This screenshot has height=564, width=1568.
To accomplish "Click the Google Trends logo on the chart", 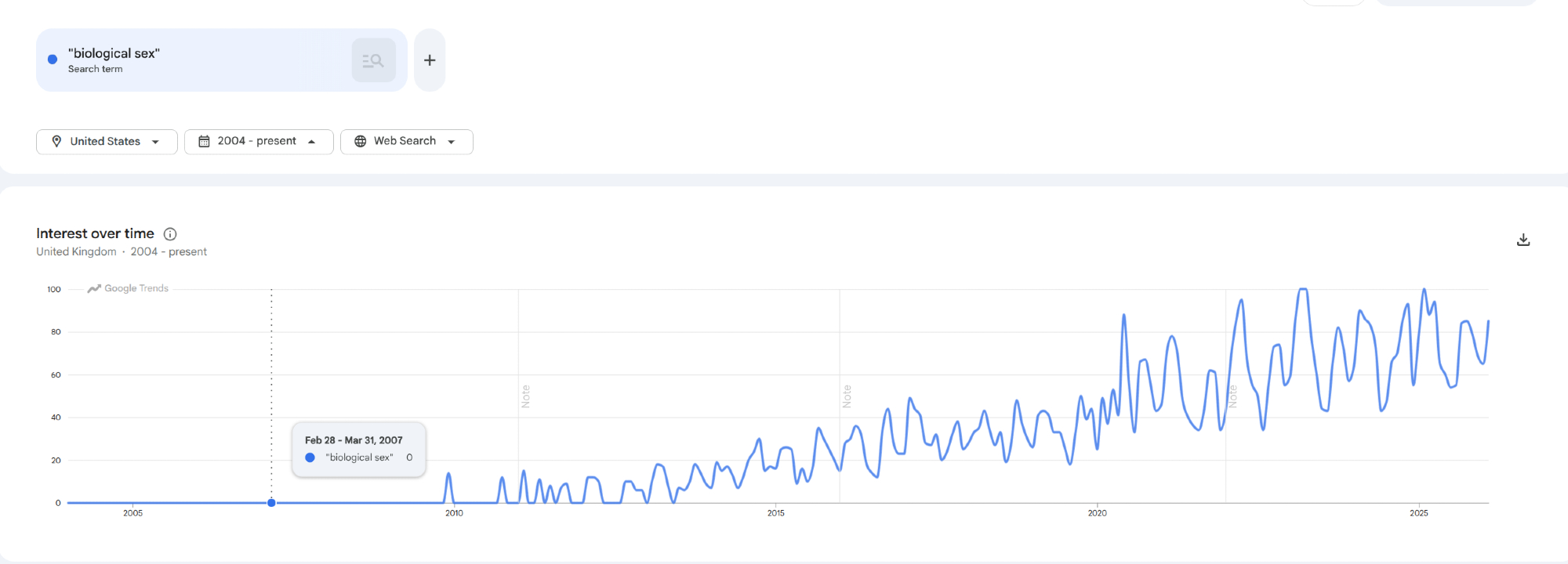I will 128,289.
